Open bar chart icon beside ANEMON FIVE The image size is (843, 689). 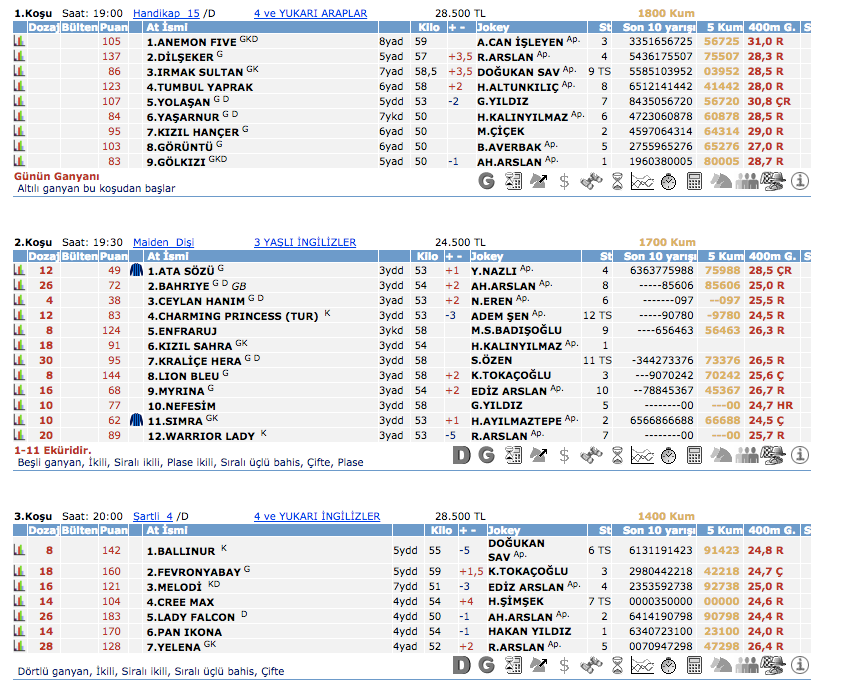[x=19, y=42]
